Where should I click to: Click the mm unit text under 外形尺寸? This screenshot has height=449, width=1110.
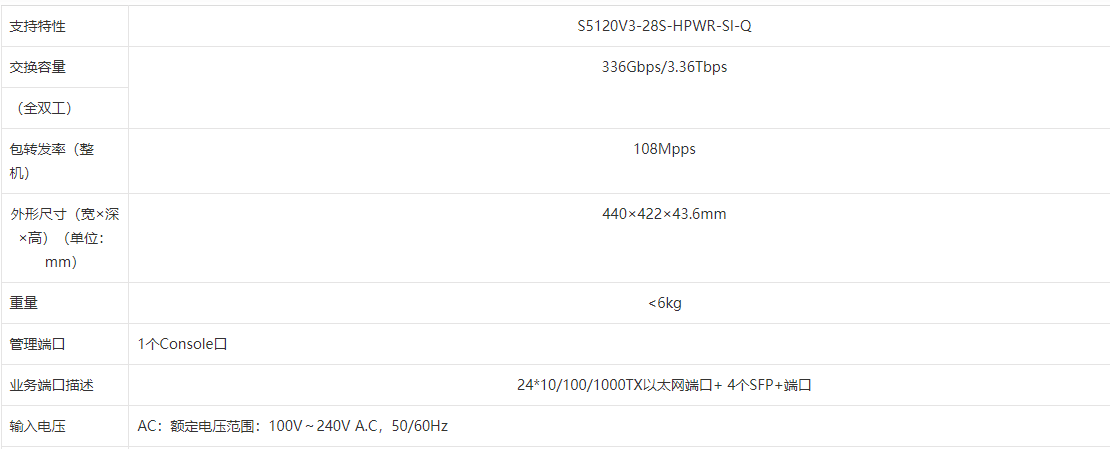click(61, 262)
